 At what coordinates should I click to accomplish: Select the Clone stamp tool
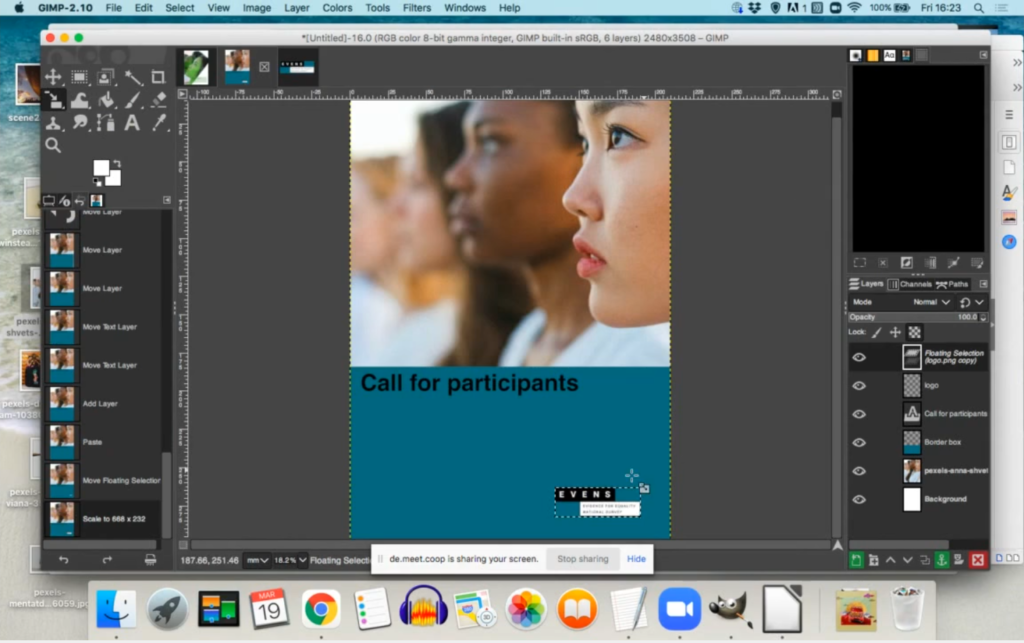(53, 122)
